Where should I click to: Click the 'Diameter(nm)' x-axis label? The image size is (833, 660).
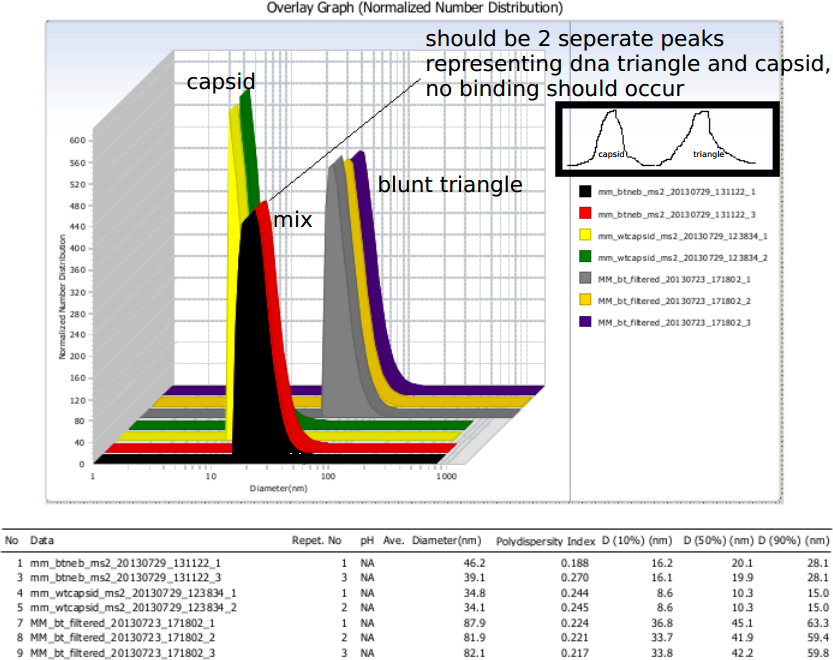point(277,487)
